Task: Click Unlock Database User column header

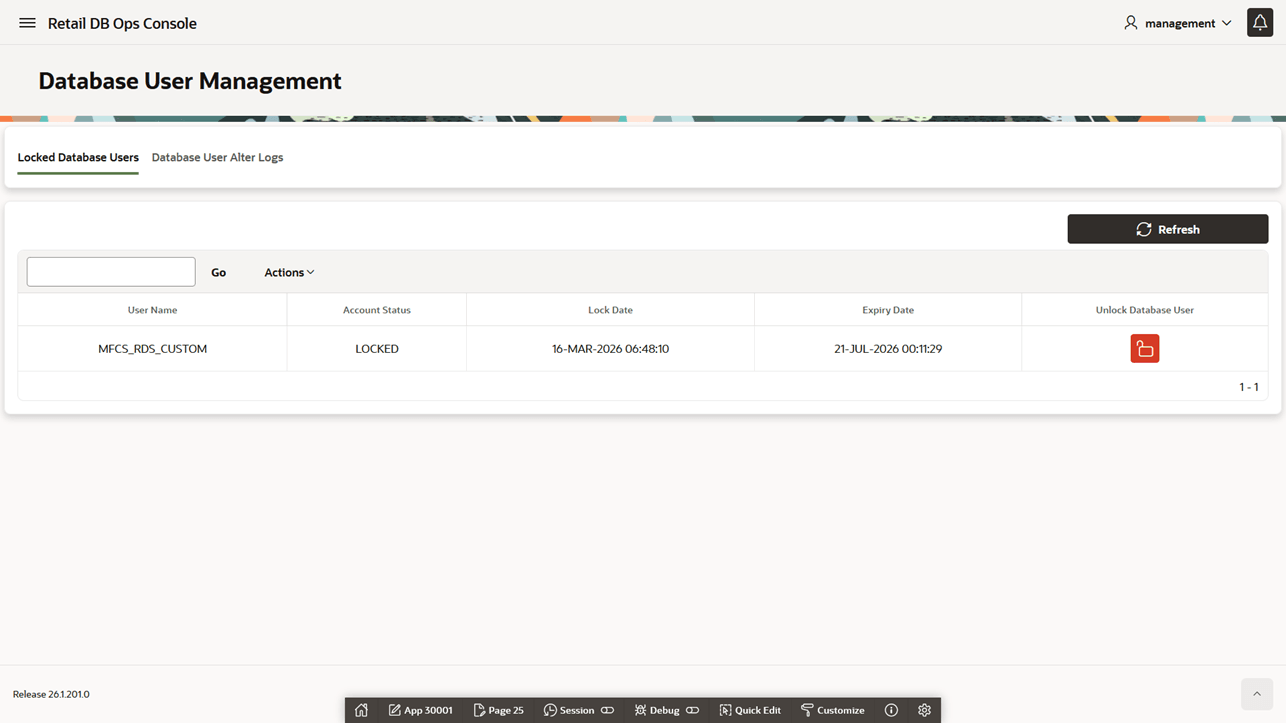Action: 1145,310
